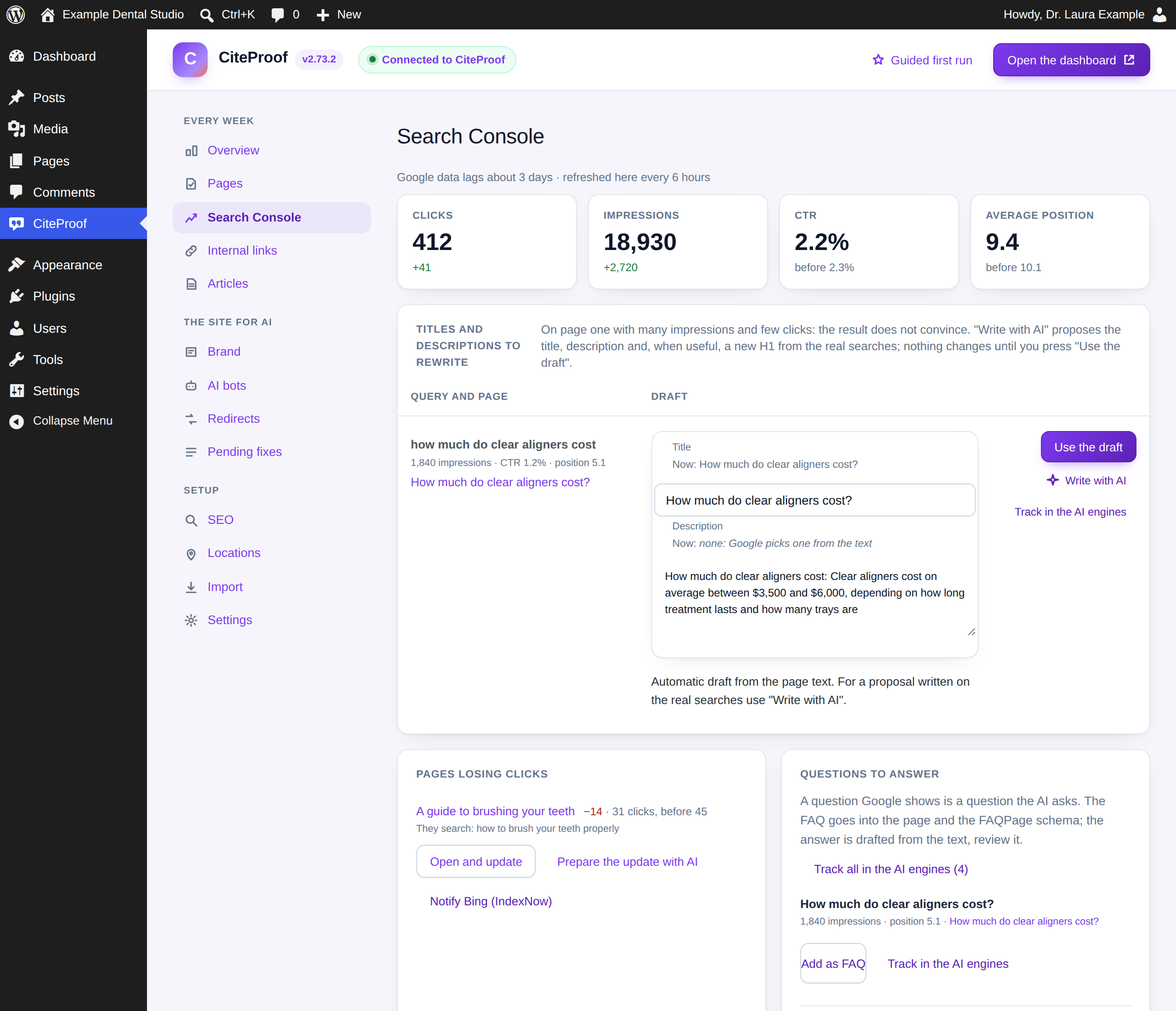Click the Add as FAQ button
Screen dimensions: 1176x1011
(x=833, y=963)
